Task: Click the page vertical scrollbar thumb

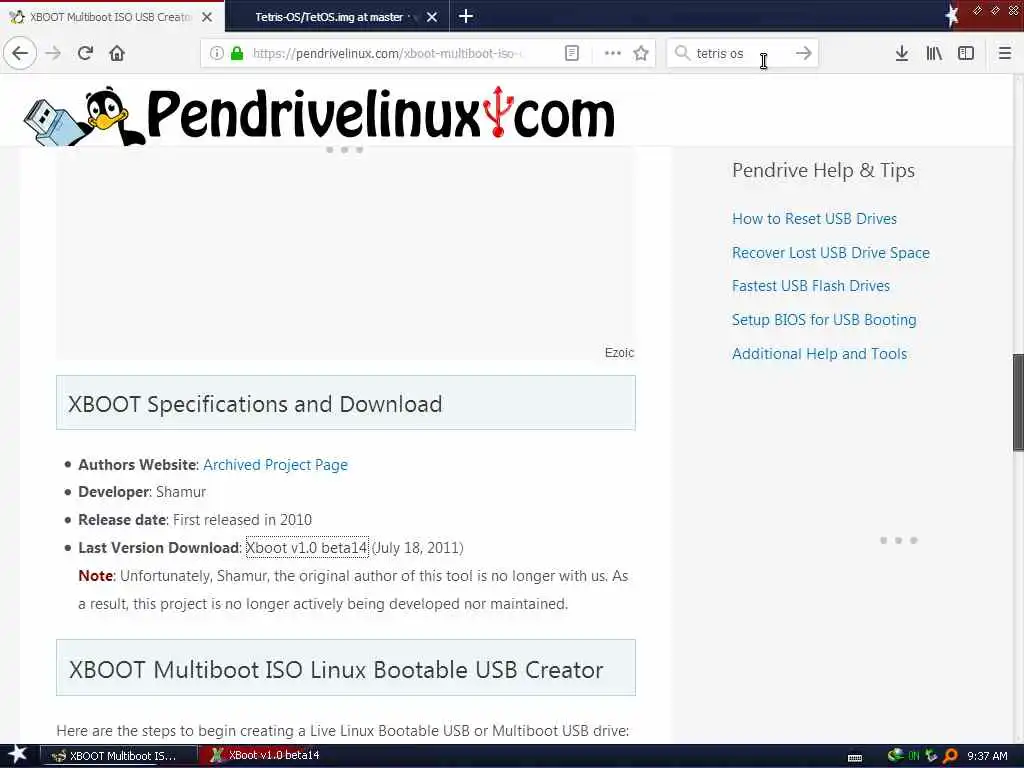Action: (1018, 402)
